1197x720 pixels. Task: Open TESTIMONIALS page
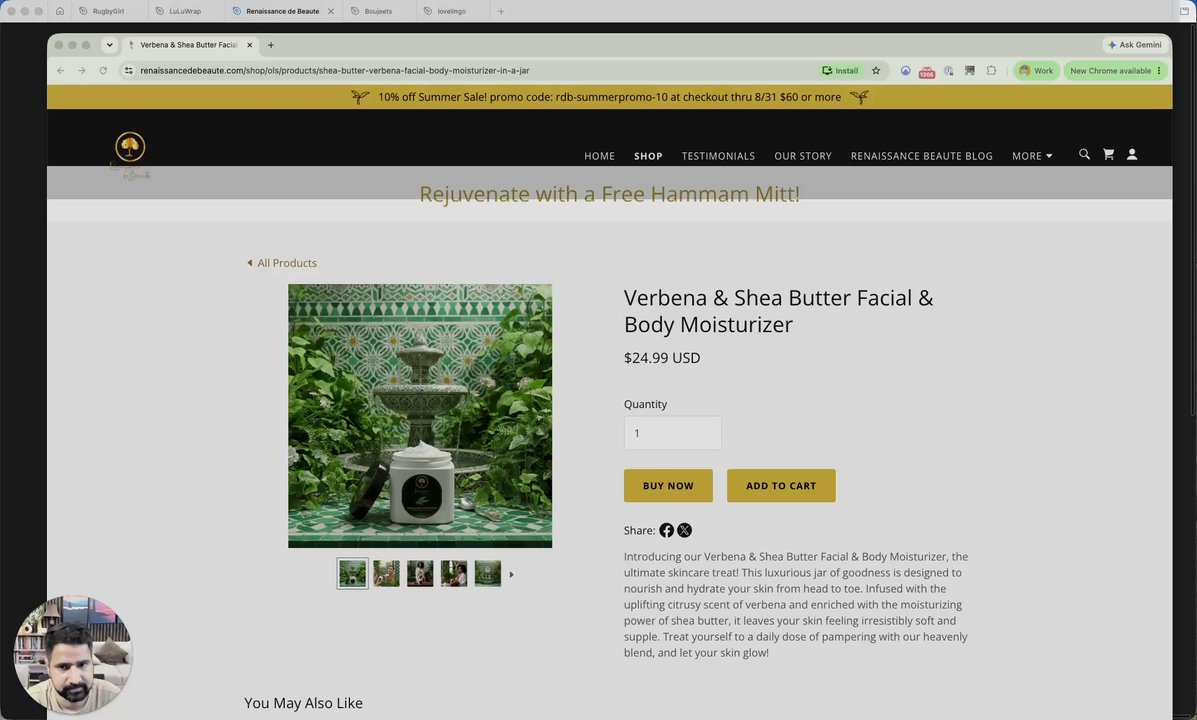[x=718, y=156]
